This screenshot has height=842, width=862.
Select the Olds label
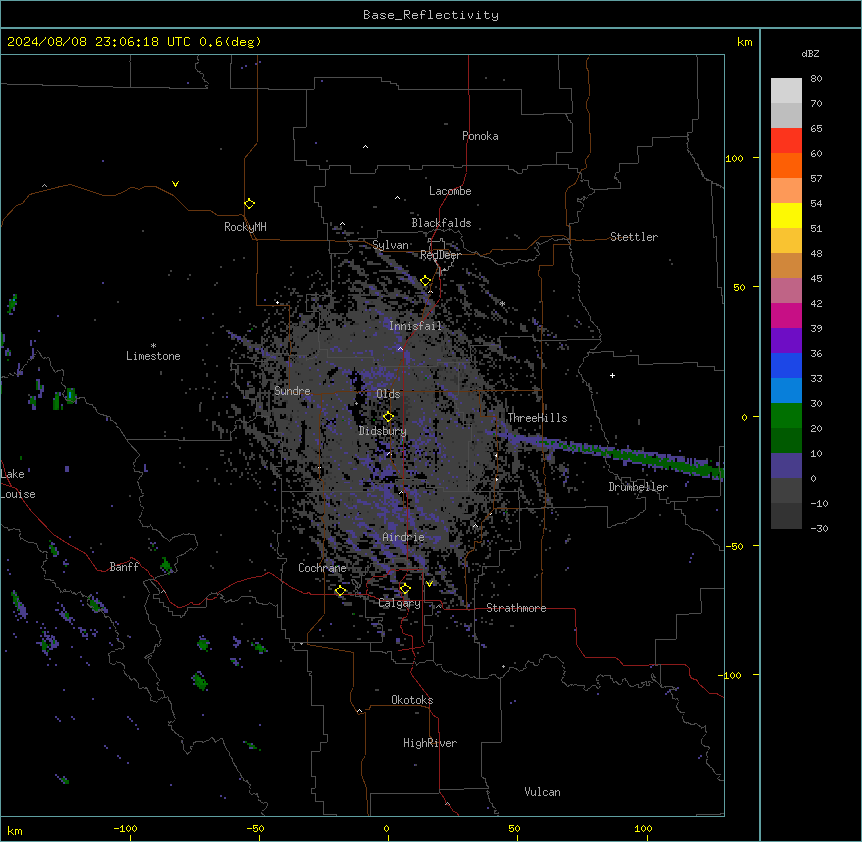(x=388, y=394)
